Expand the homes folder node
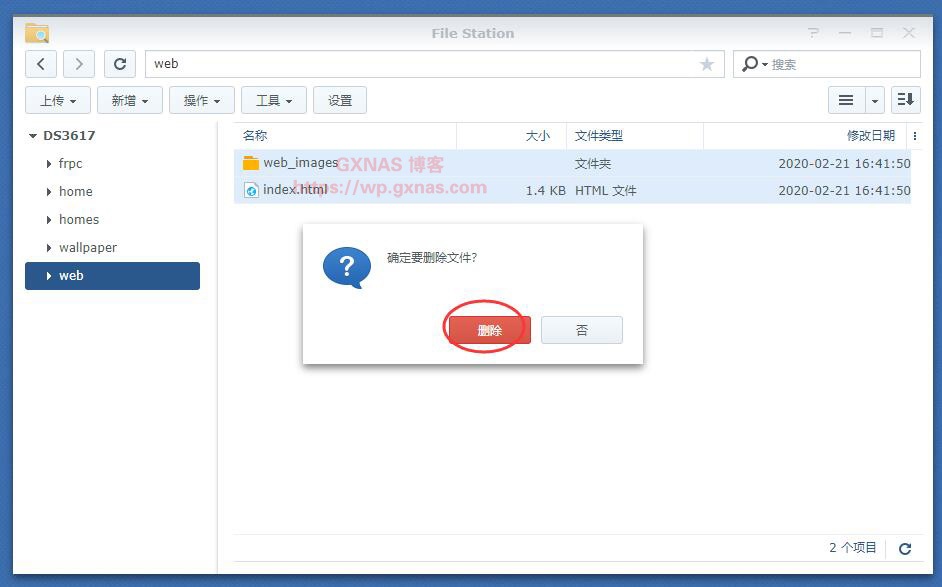942x587 pixels. coord(49,220)
